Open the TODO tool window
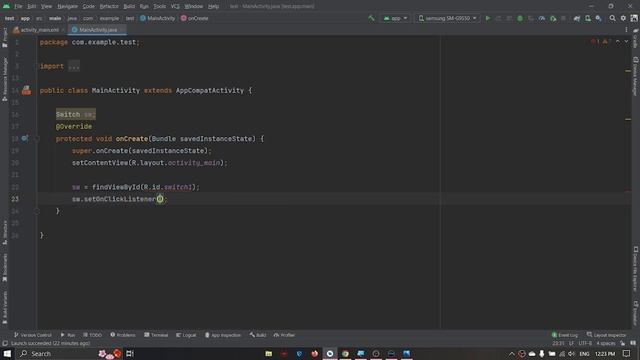 (x=92, y=335)
